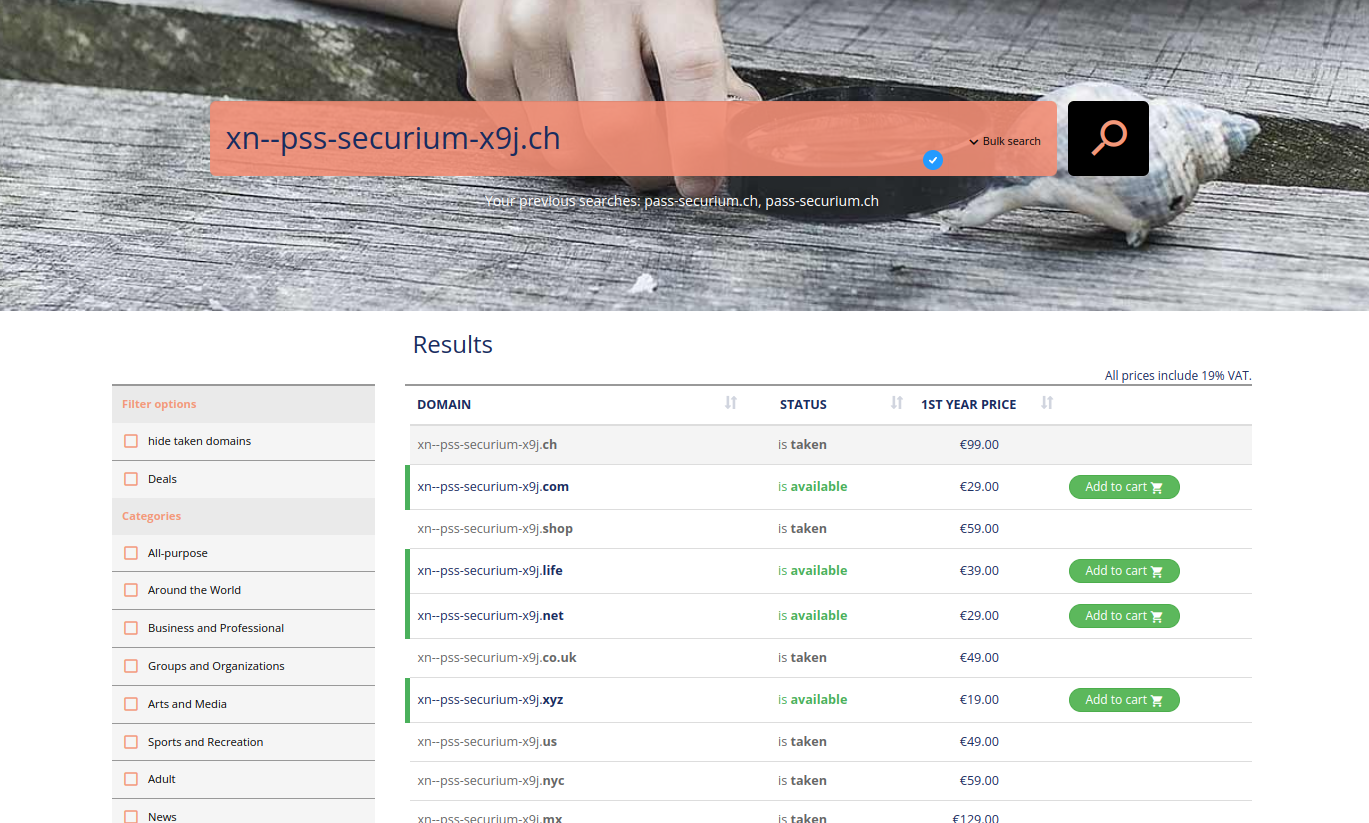The image size is (1369, 823).
Task: Click the xn--pss-securium-x9j.shop domain name
Action: (x=495, y=529)
